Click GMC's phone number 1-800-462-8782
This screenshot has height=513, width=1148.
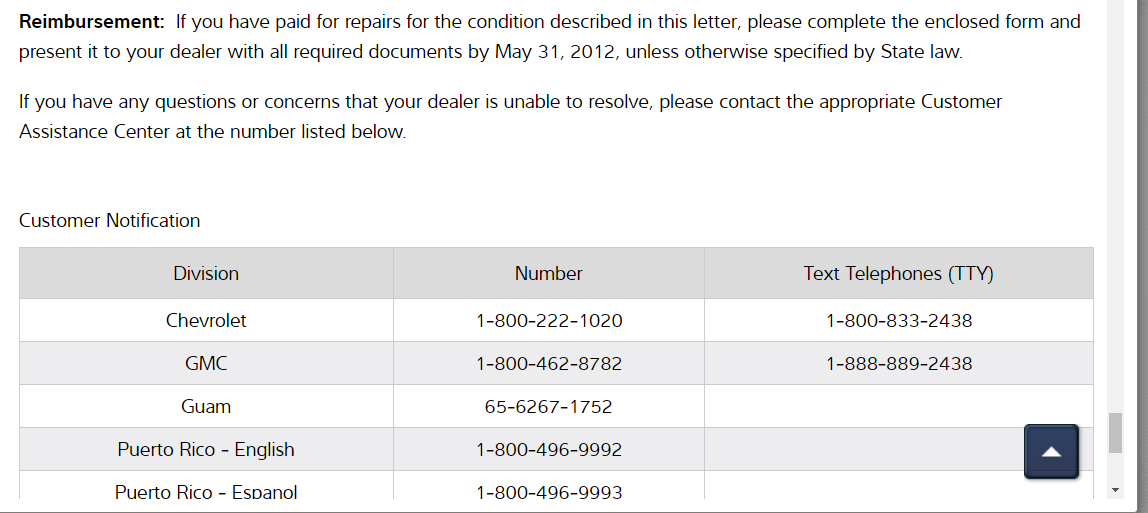(549, 364)
